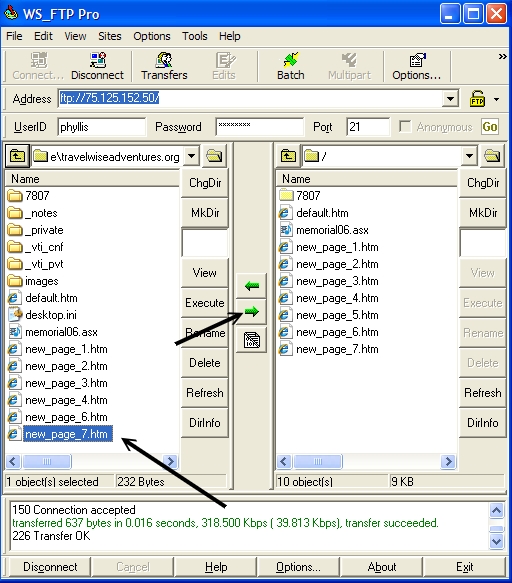512x583 pixels.
Task: Click the Connect... toolbar icon
Action: 38,66
